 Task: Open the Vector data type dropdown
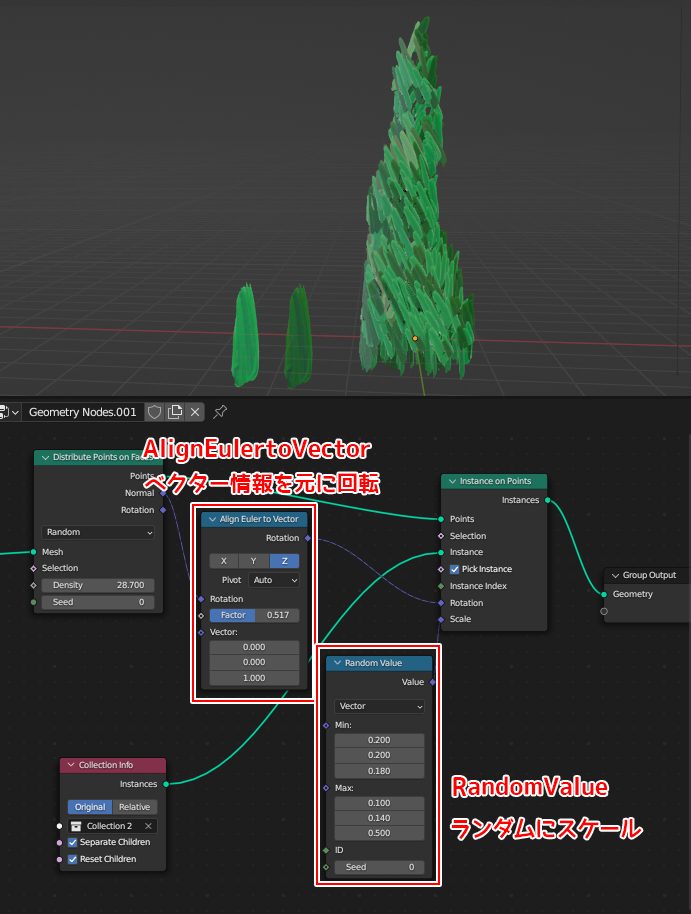click(378, 706)
